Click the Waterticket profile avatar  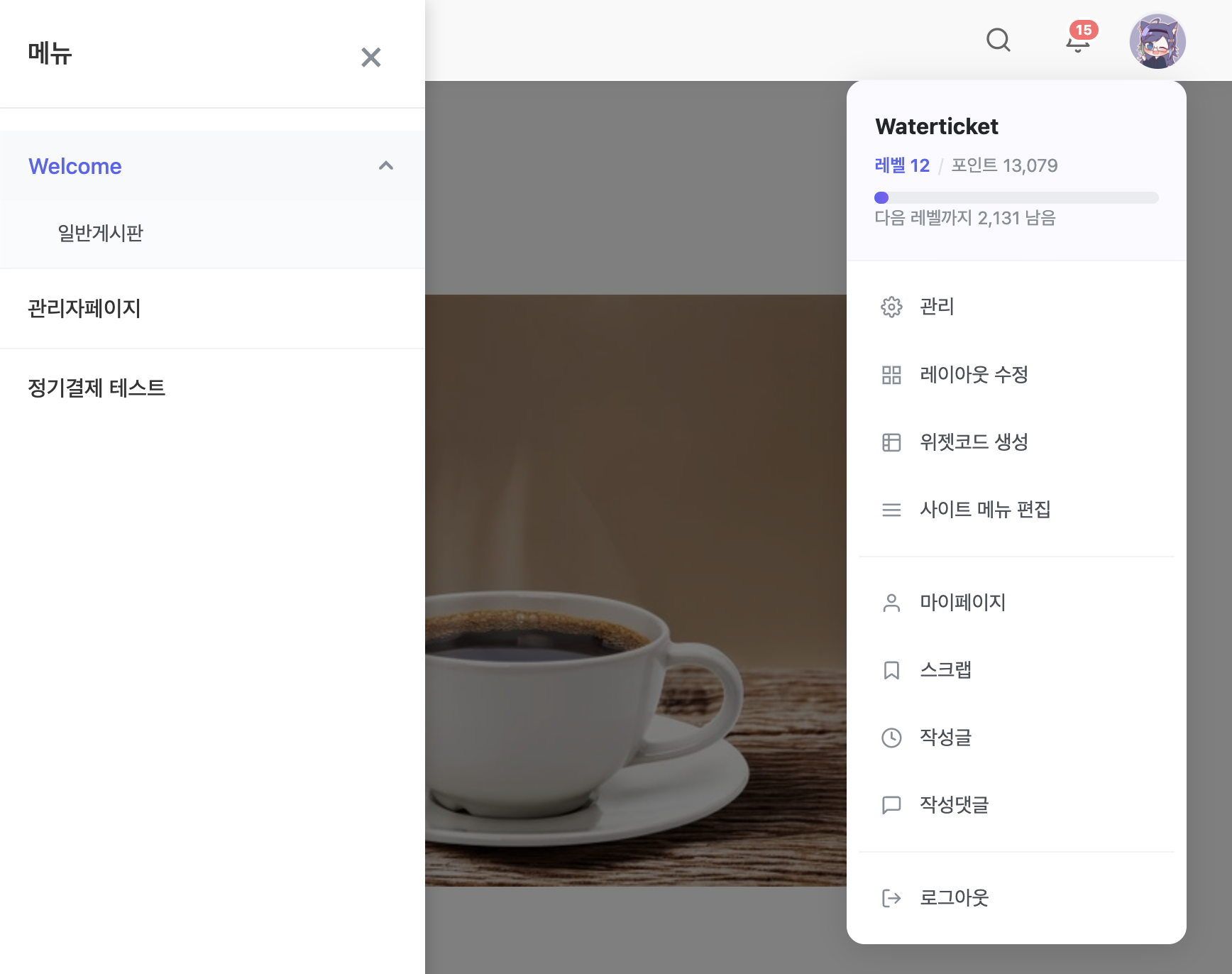[1157, 41]
